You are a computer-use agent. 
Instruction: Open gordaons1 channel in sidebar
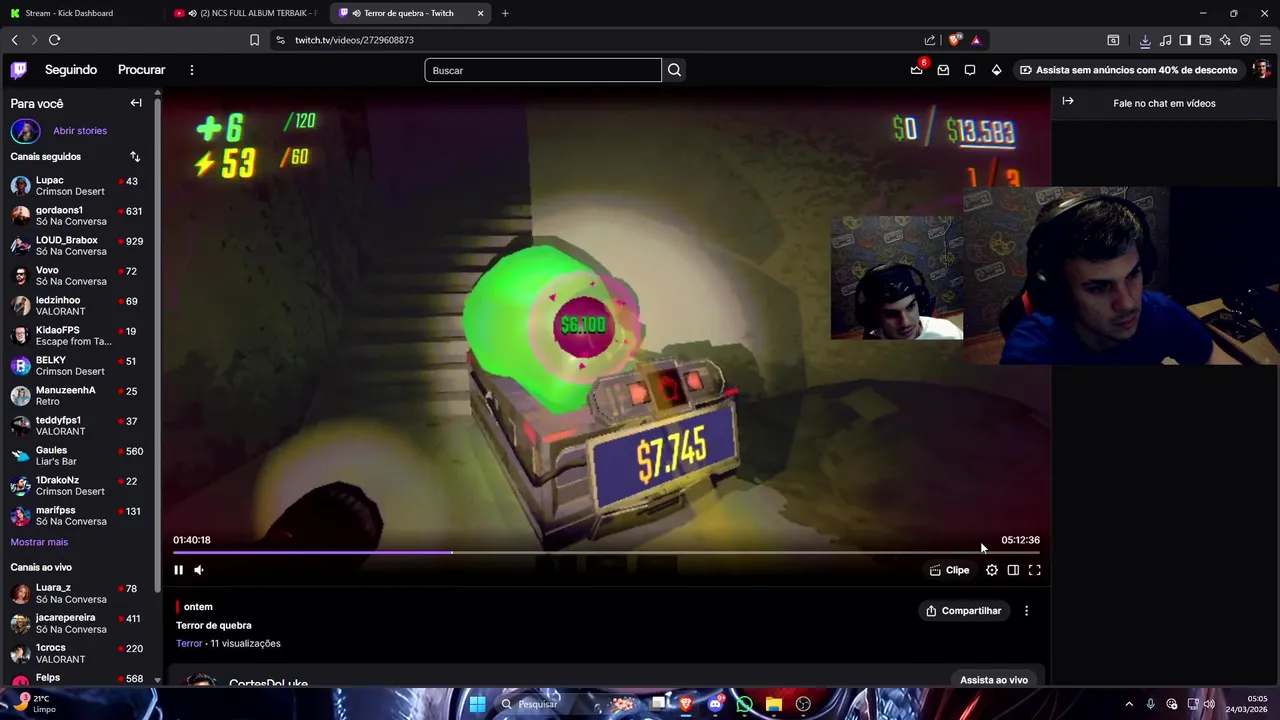pos(80,216)
